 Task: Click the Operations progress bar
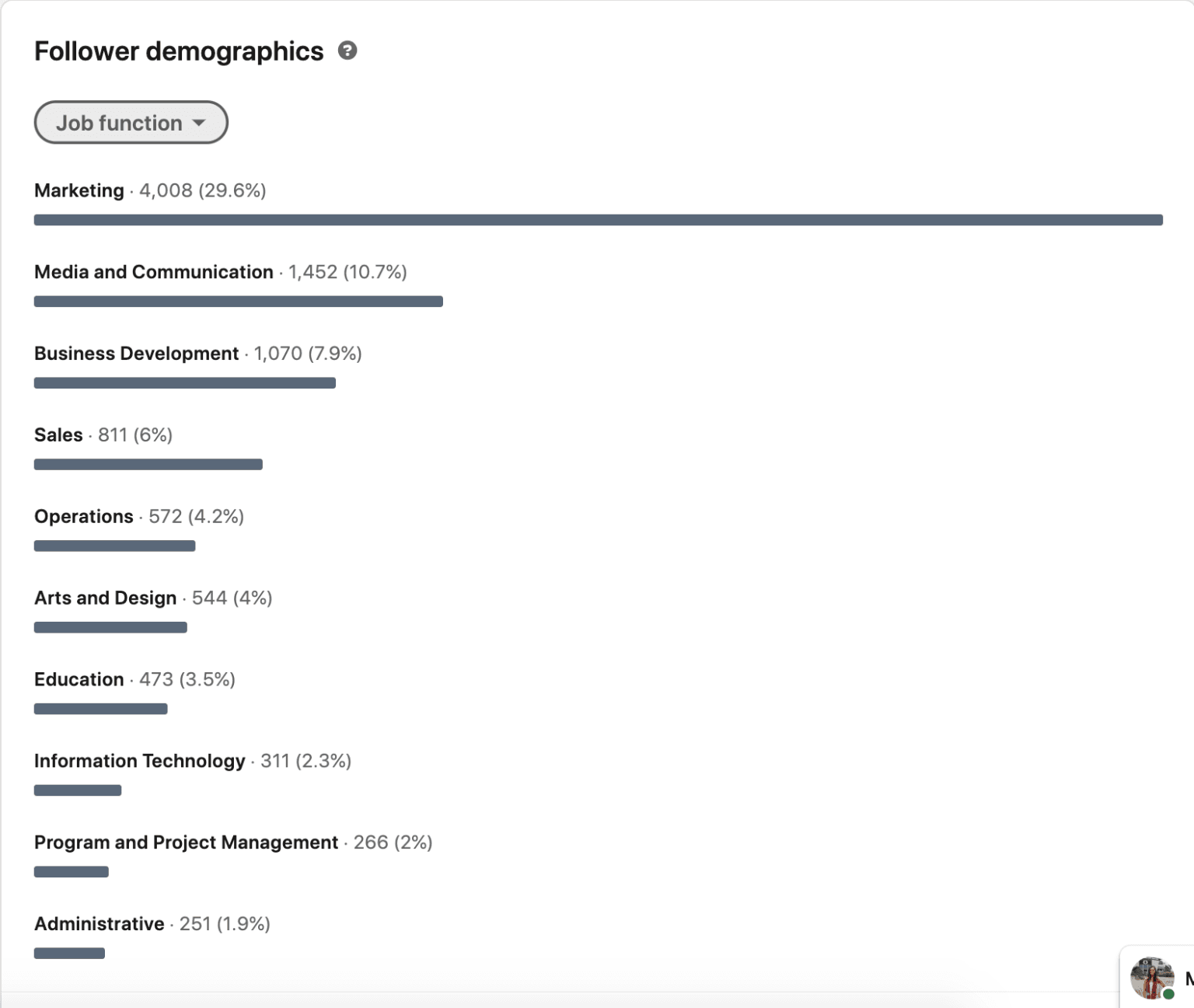(113, 546)
